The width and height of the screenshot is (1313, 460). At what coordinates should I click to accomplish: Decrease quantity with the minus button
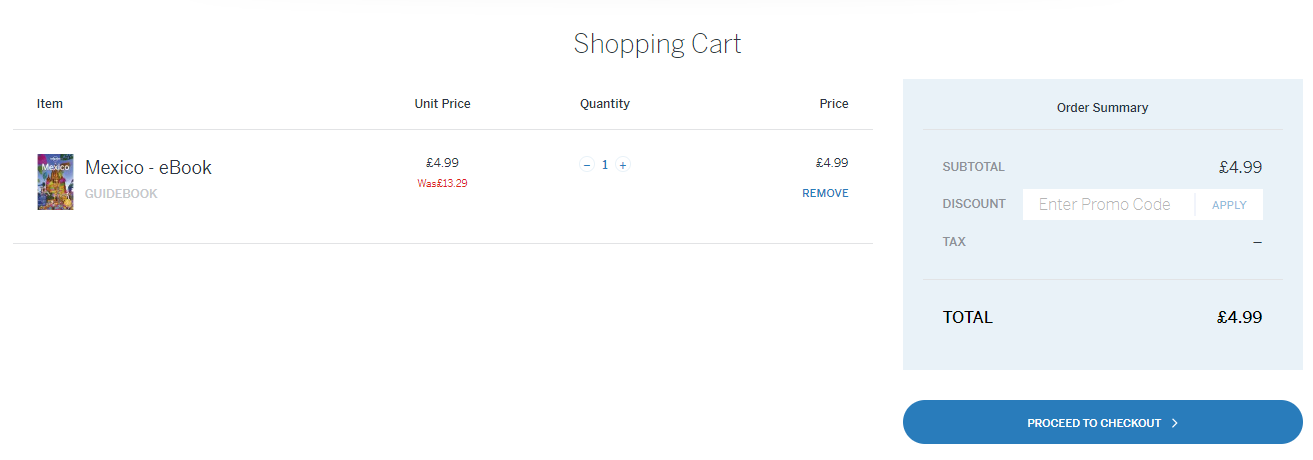[587, 165]
